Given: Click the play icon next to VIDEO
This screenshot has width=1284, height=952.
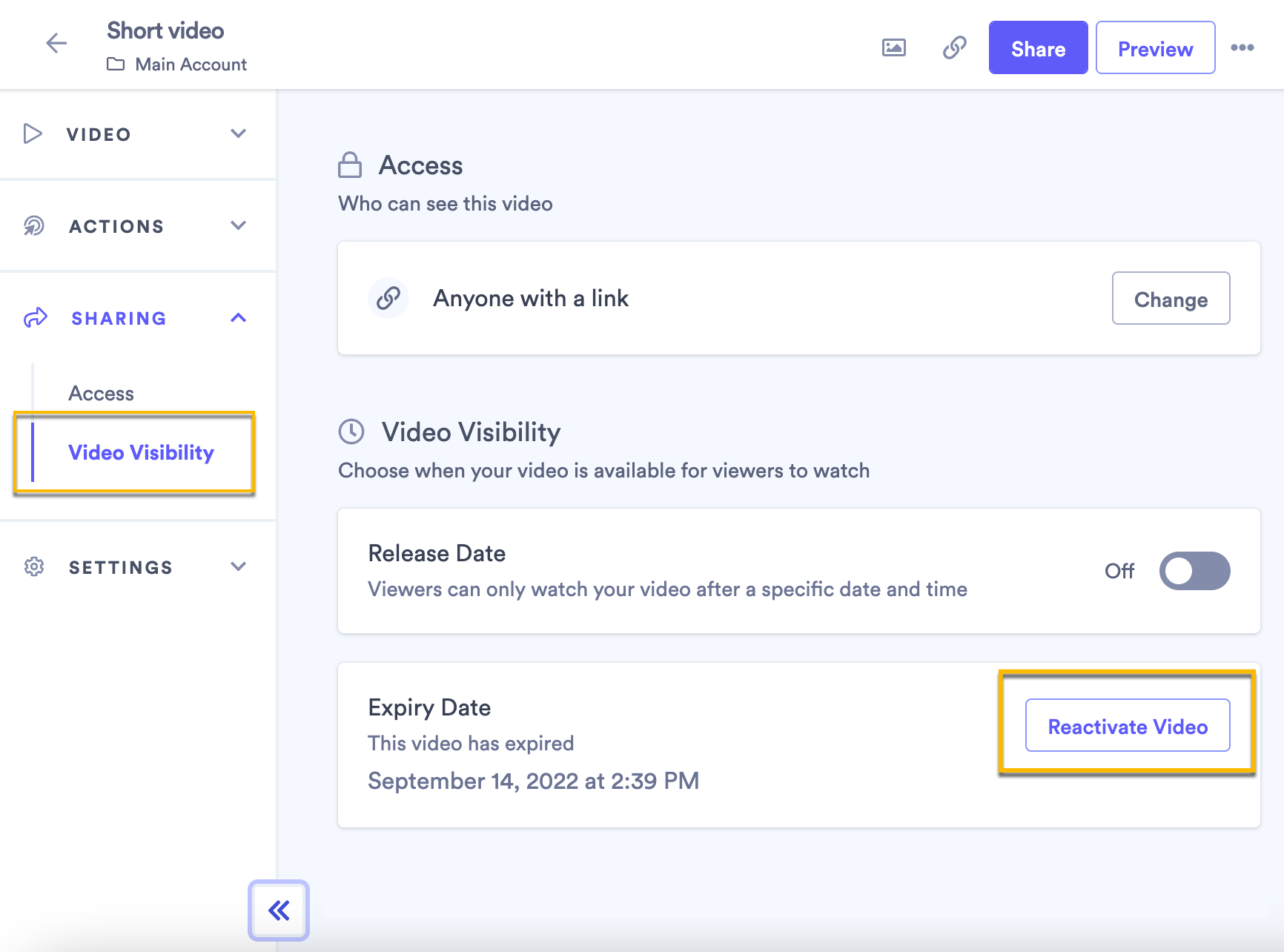Looking at the screenshot, I should pyautogui.click(x=33, y=133).
